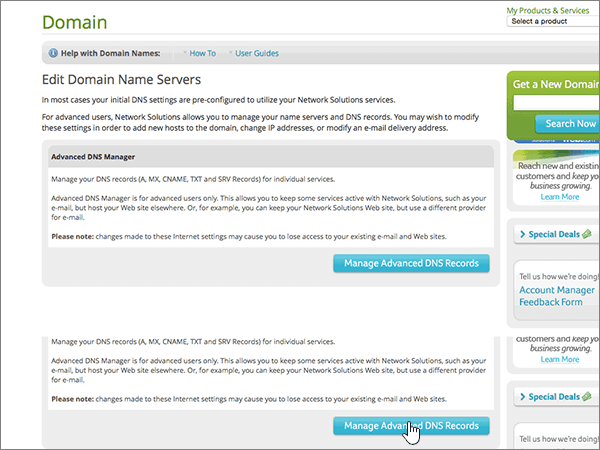The image size is (600, 450).
Task: Click the info icon beside Help with Domain Names
Action: click(53, 53)
